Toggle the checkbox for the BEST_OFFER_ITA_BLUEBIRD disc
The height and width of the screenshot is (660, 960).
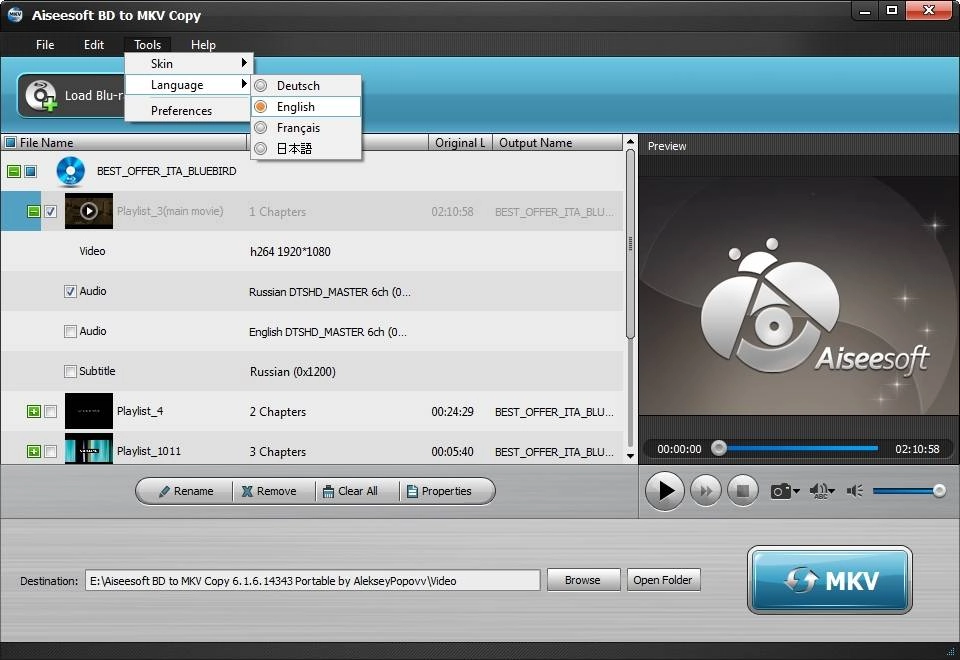(x=30, y=171)
